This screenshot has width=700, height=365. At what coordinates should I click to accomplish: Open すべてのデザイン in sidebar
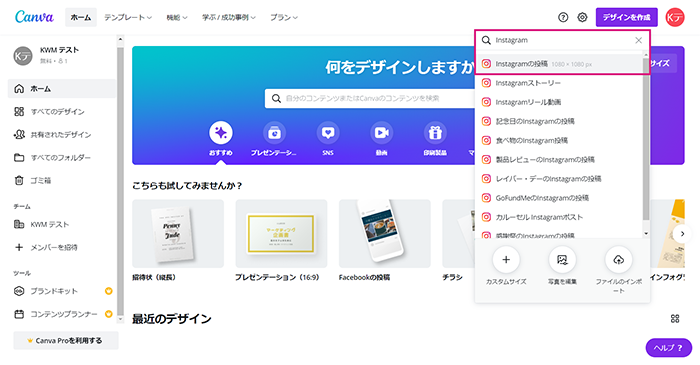pyautogui.click(x=62, y=112)
